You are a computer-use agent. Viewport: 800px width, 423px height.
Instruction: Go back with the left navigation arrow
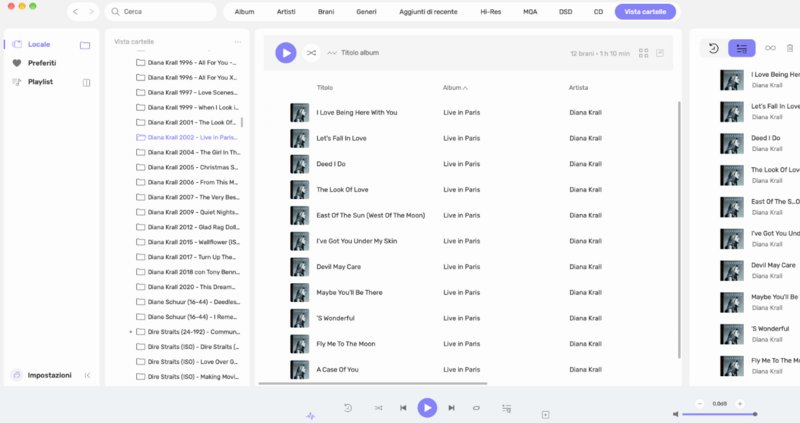pyautogui.click(x=76, y=12)
